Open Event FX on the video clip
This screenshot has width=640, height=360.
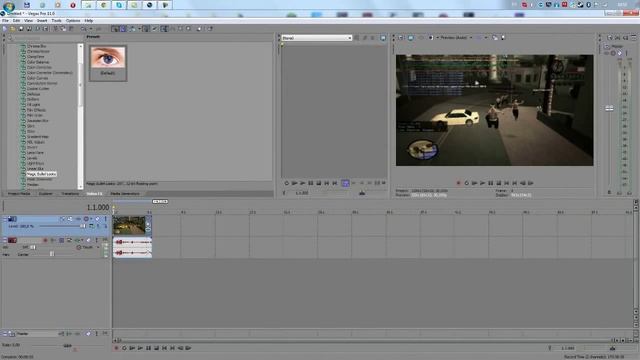[148, 229]
